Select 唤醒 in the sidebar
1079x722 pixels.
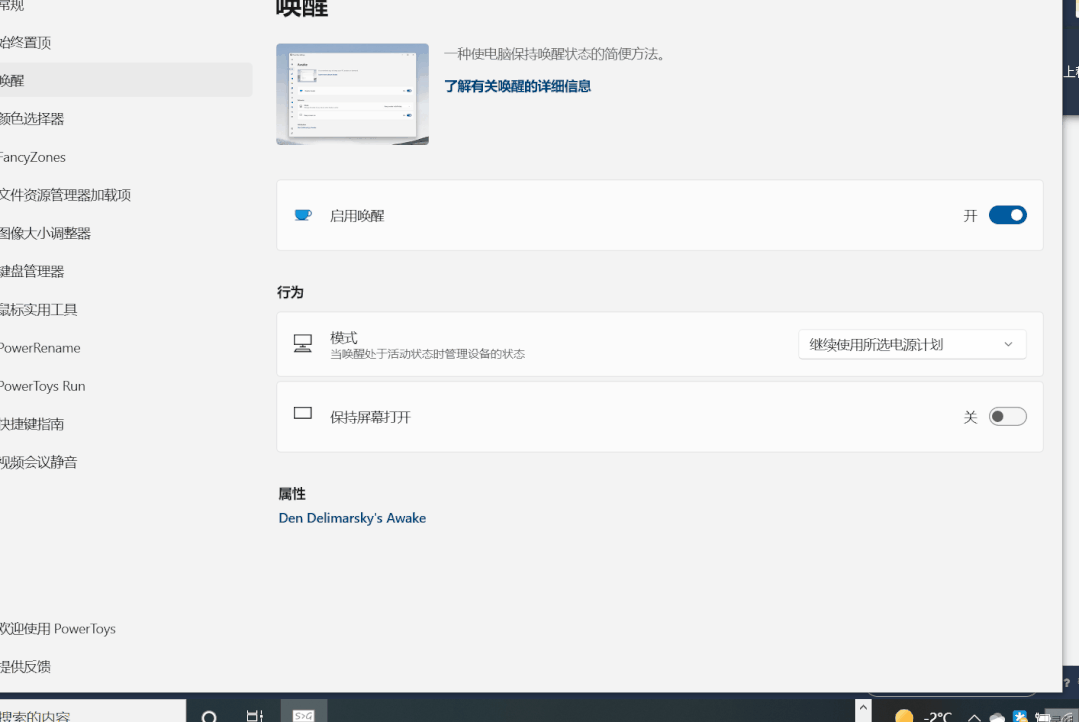click(124, 81)
